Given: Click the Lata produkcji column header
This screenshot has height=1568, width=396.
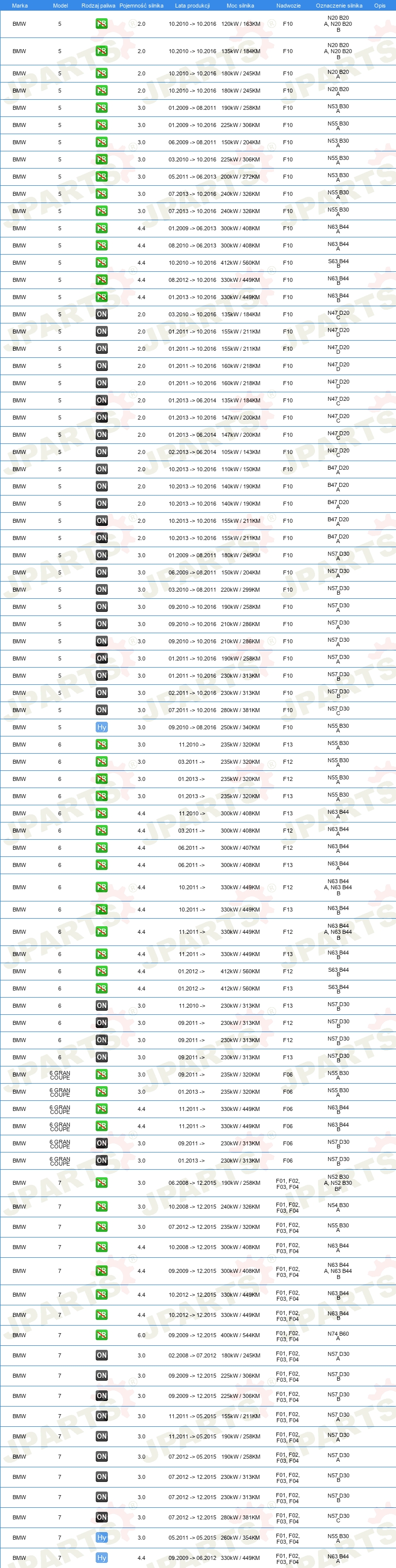Looking at the screenshot, I should [192, 6].
